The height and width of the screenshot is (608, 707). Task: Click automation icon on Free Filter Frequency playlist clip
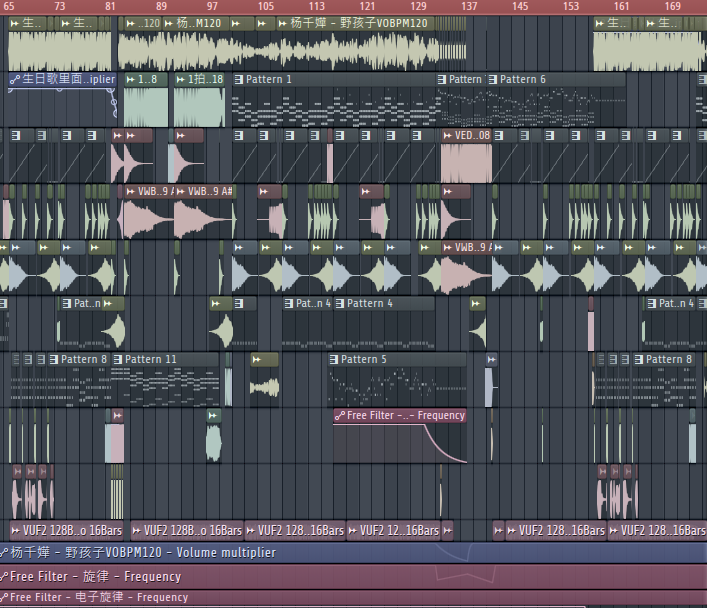pyautogui.click(x=340, y=416)
